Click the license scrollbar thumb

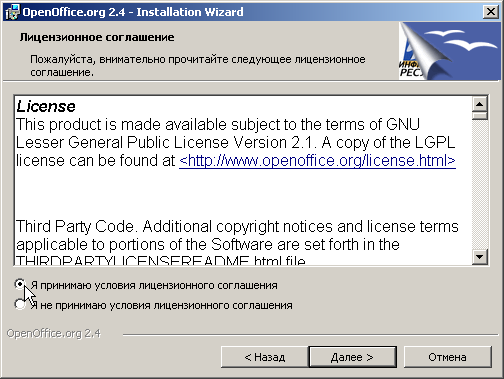(480, 116)
